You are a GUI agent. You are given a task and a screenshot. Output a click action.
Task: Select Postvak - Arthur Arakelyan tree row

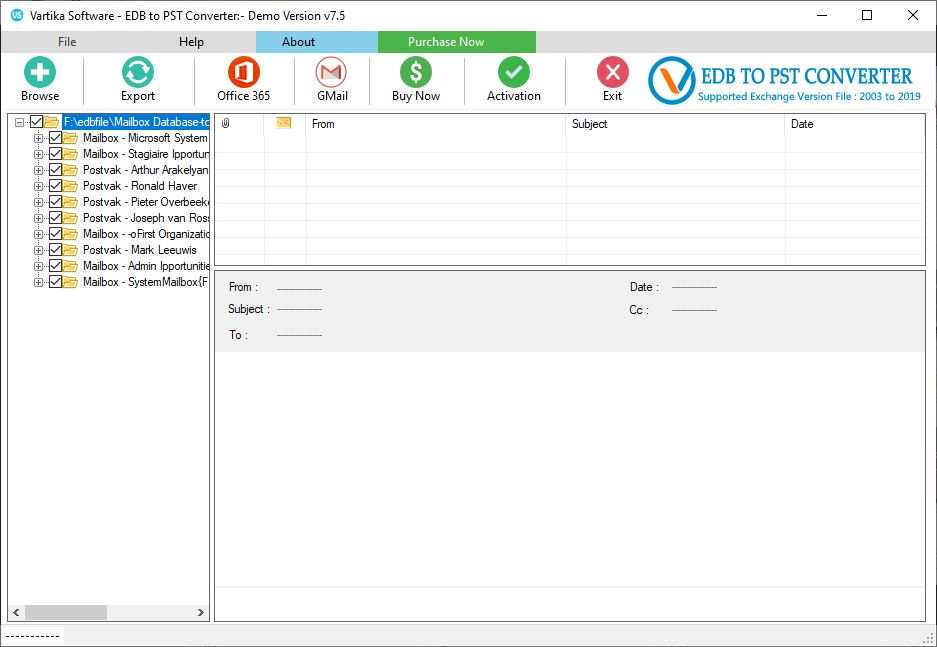(x=145, y=170)
